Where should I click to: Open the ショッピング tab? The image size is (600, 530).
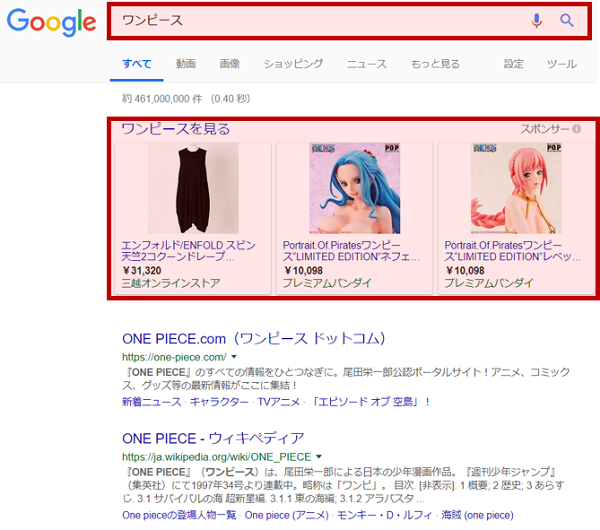click(293, 64)
